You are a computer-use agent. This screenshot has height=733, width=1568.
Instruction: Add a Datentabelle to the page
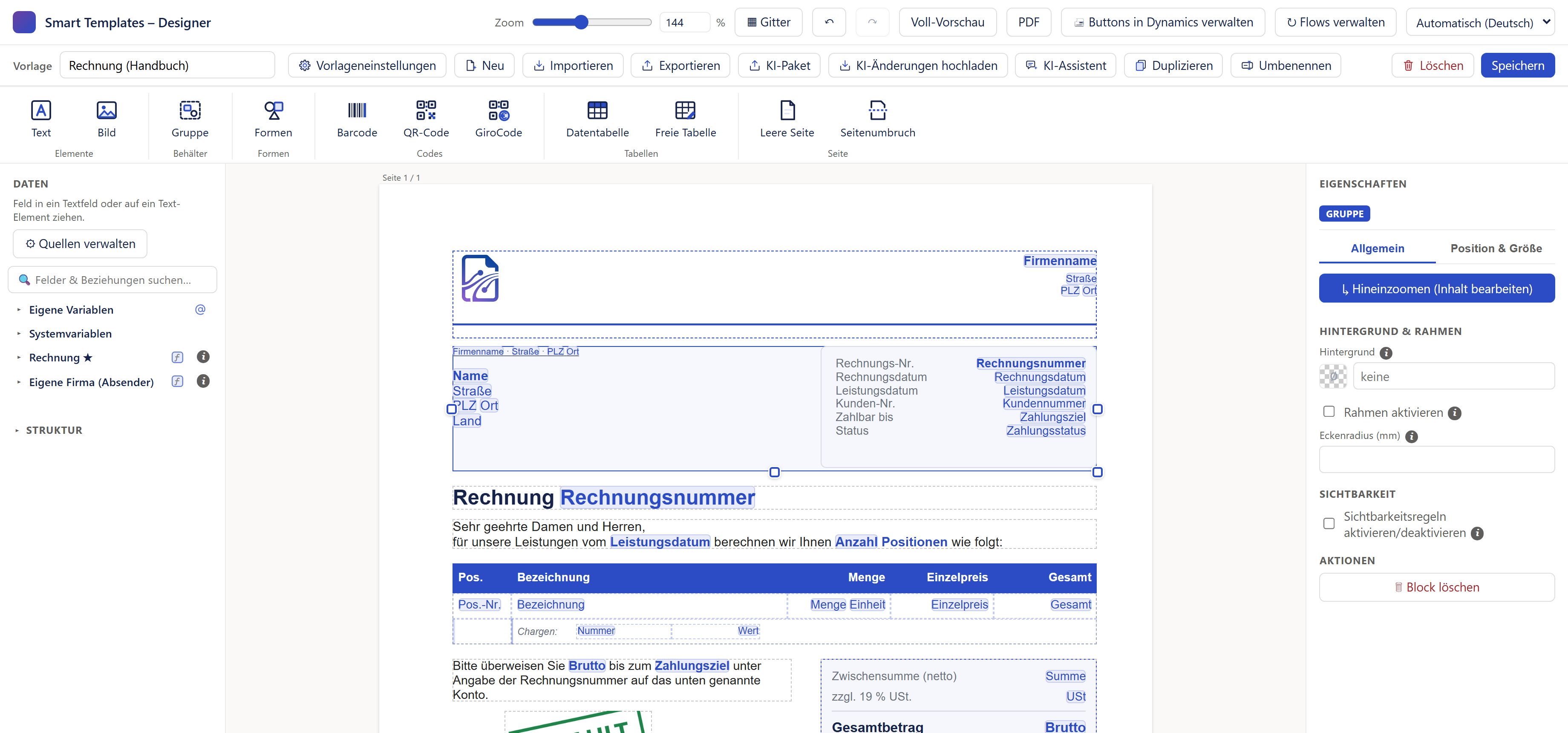tap(597, 119)
